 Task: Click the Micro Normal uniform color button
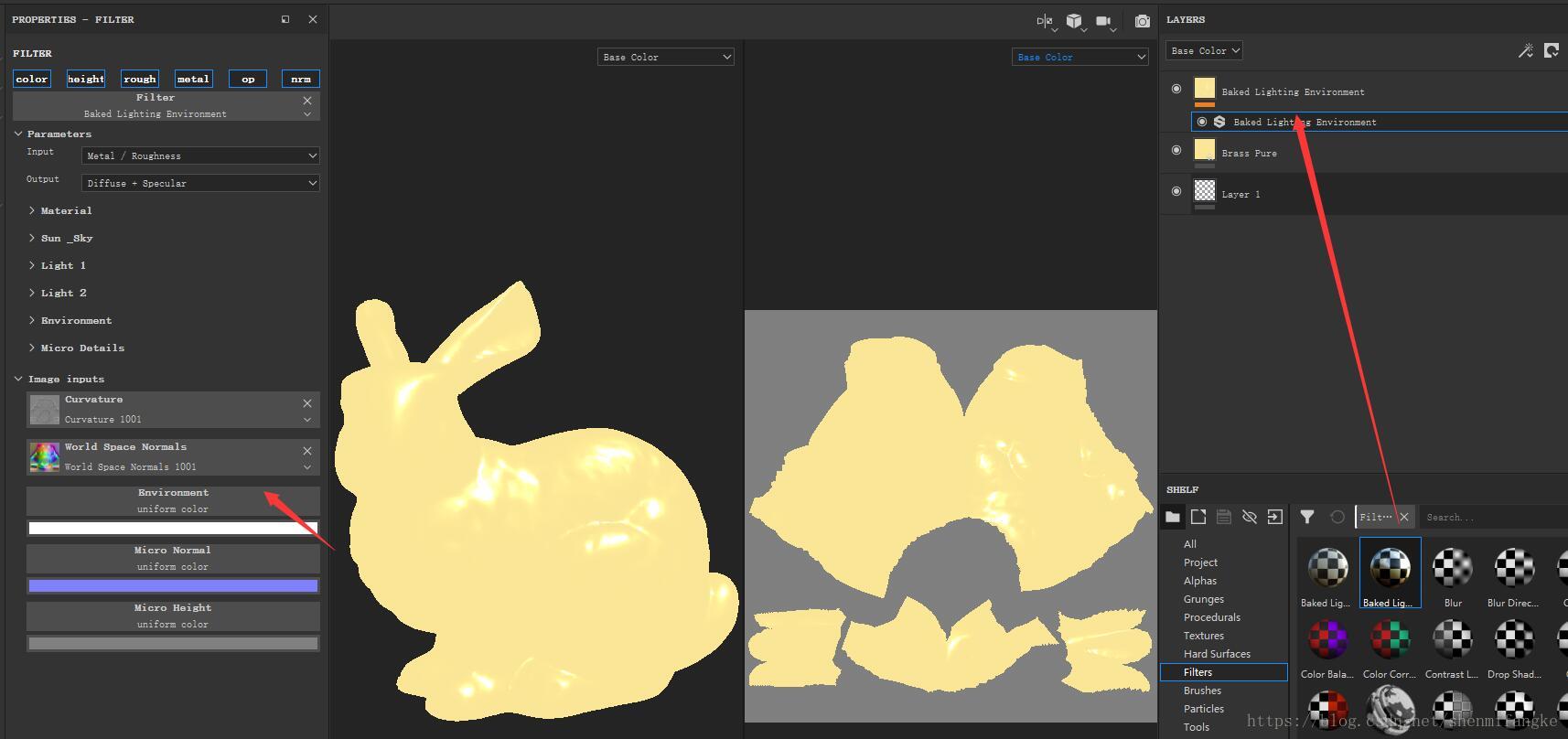click(173, 558)
